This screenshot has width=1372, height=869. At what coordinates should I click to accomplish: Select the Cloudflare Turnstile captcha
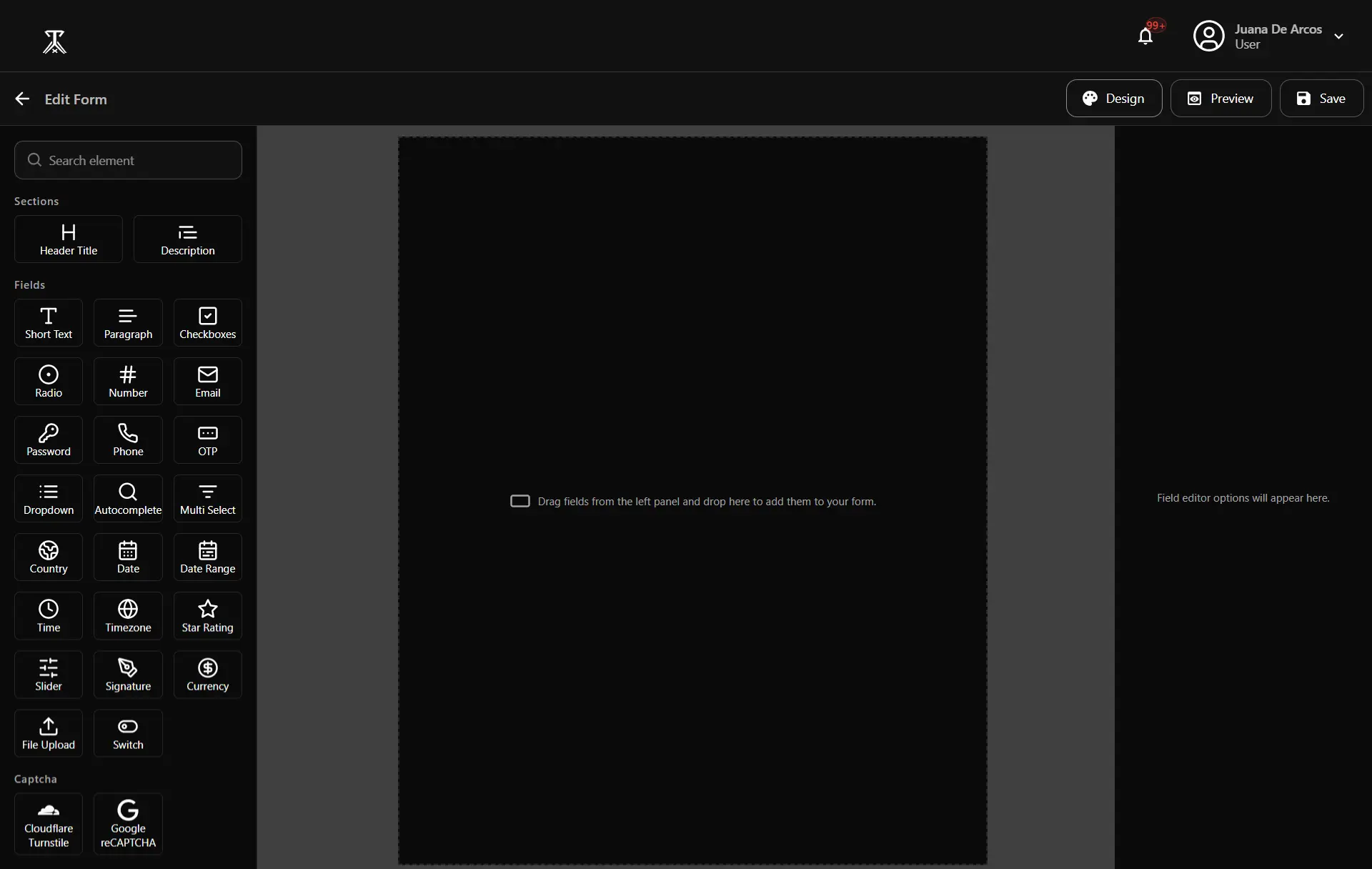(x=49, y=824)
